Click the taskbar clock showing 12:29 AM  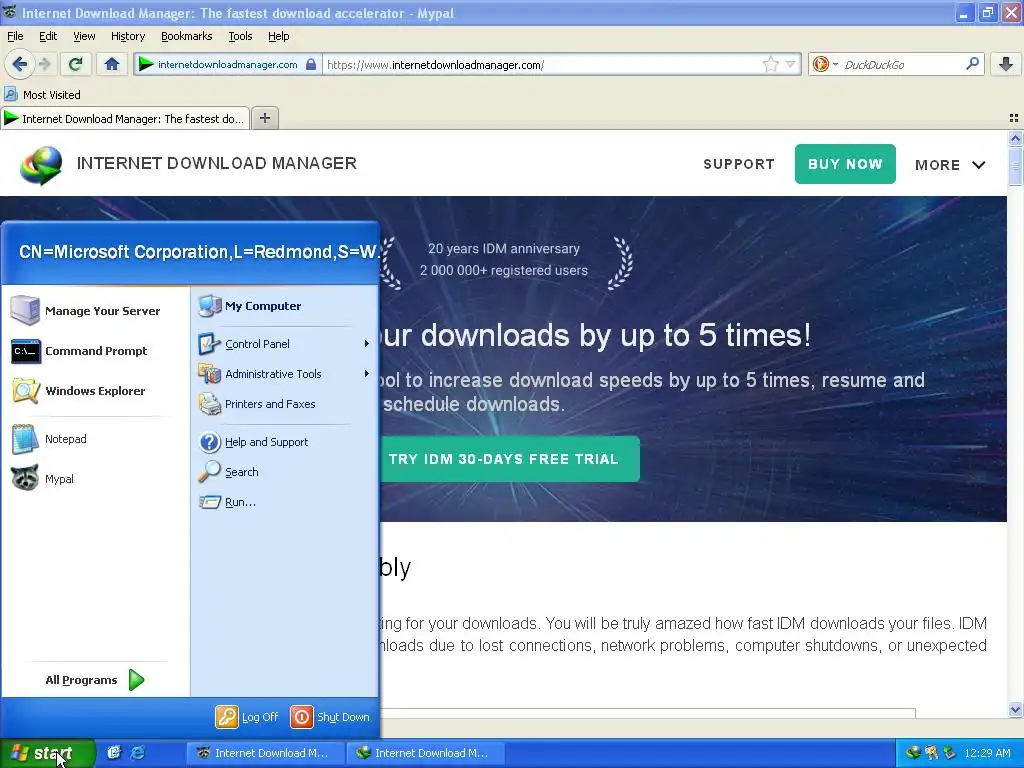click(x=987, y=753)
